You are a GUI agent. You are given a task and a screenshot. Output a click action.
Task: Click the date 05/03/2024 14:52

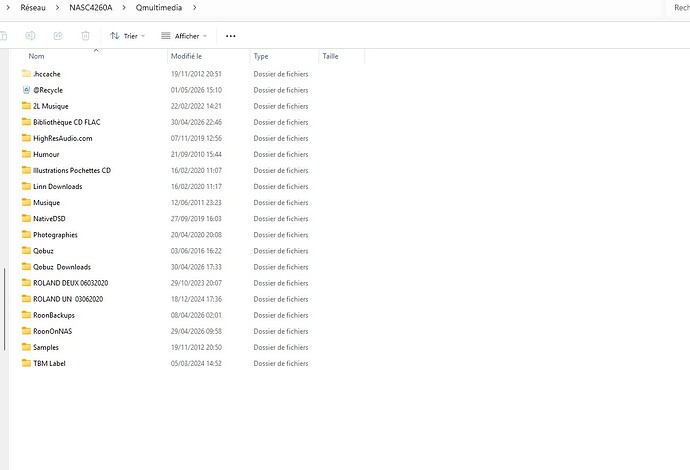196,363
